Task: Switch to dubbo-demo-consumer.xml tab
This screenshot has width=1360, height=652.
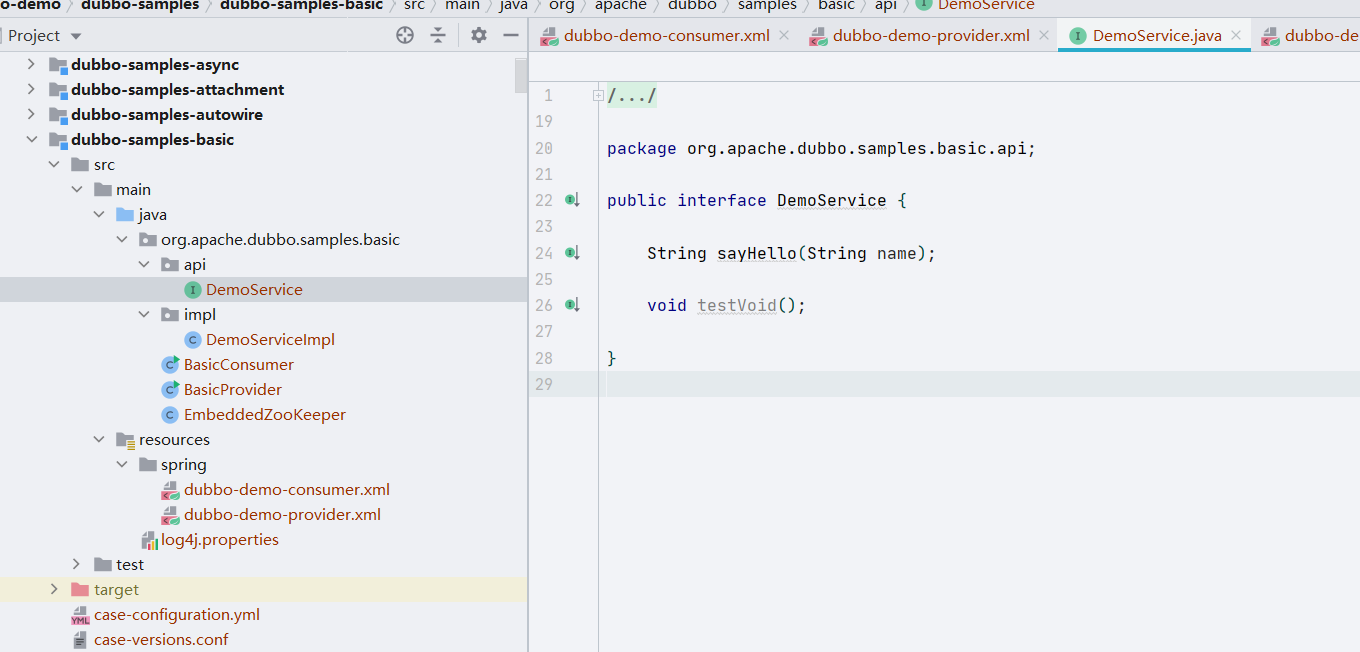Action: 666,36
